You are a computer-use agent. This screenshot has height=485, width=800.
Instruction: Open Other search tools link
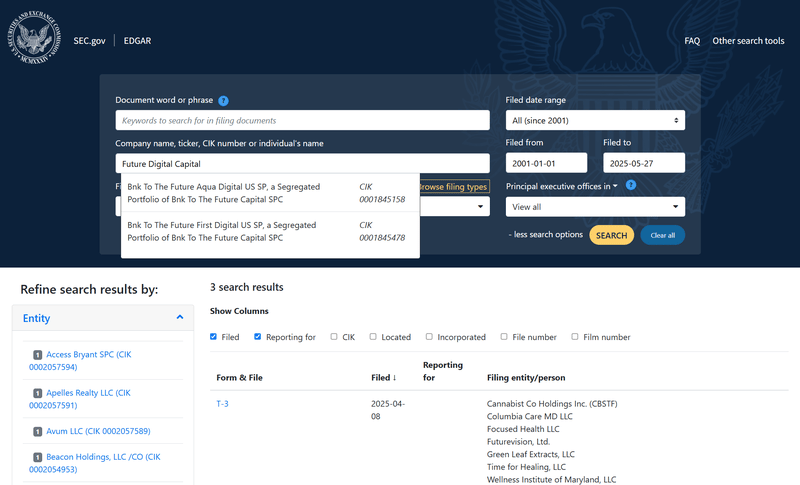748,41
